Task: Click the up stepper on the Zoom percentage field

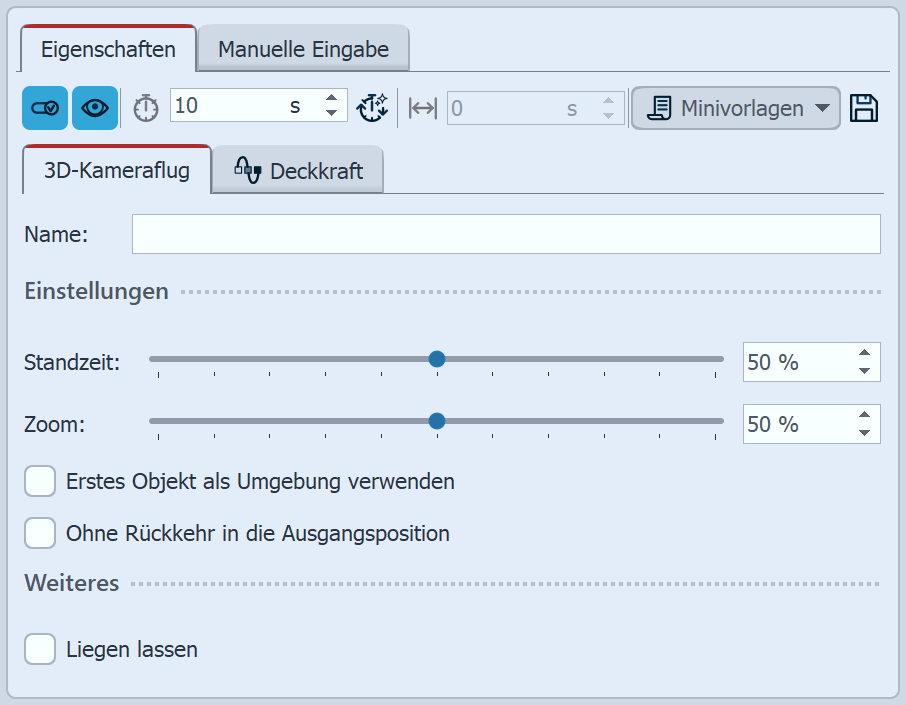Action: click(x=865, y=415)
